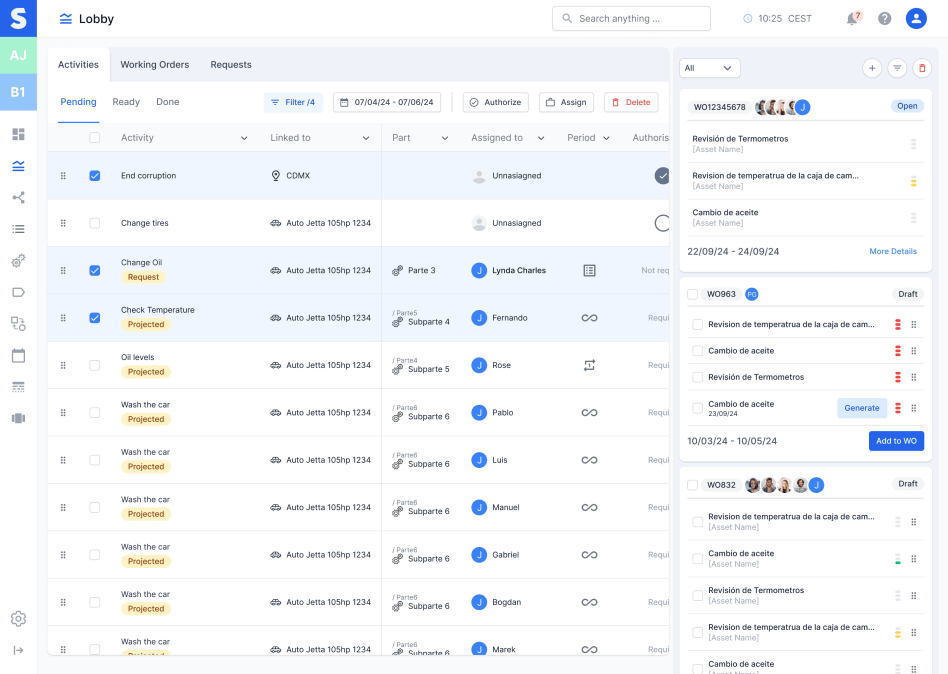The width and height of the screenshot is (948, 674).
Task: Check the Change tires row checkbox
Action: click(x=95, y=223)
